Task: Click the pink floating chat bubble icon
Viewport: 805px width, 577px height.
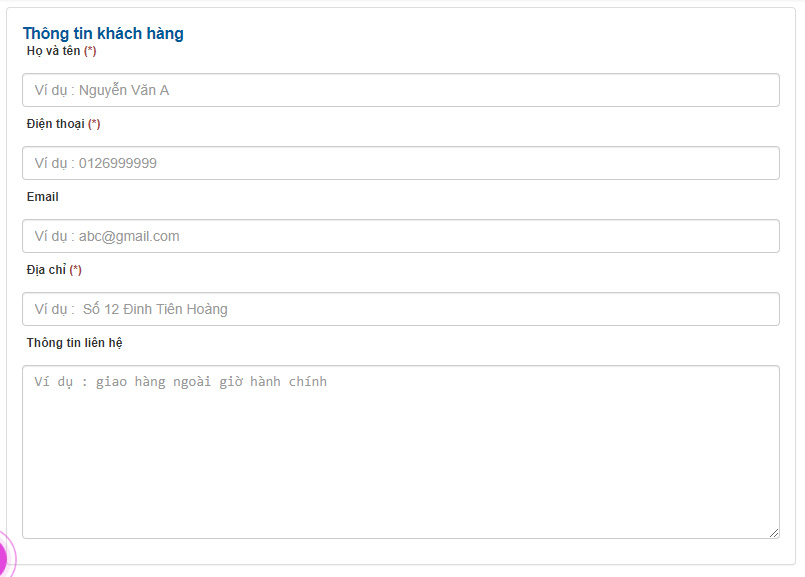Action: click(x=5, y=557)
